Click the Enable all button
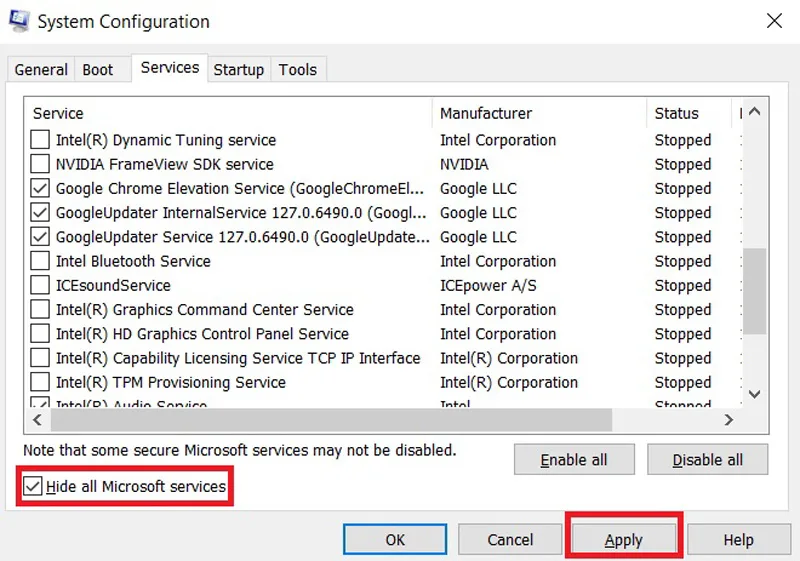This screenshot has height=561, width=800. click(x=574, y=460)
